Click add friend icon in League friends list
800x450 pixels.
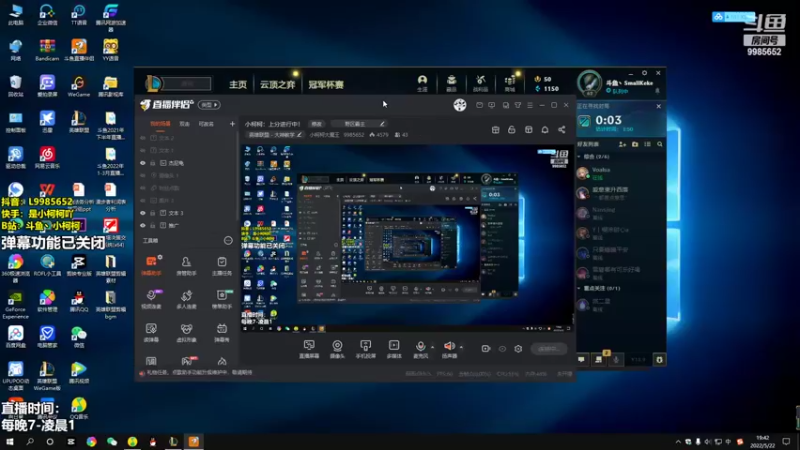[x=622, y=144]
